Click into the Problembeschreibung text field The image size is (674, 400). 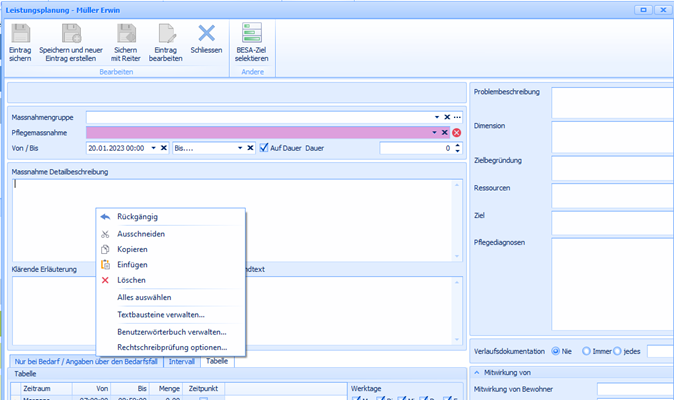(x=610, y=102)
